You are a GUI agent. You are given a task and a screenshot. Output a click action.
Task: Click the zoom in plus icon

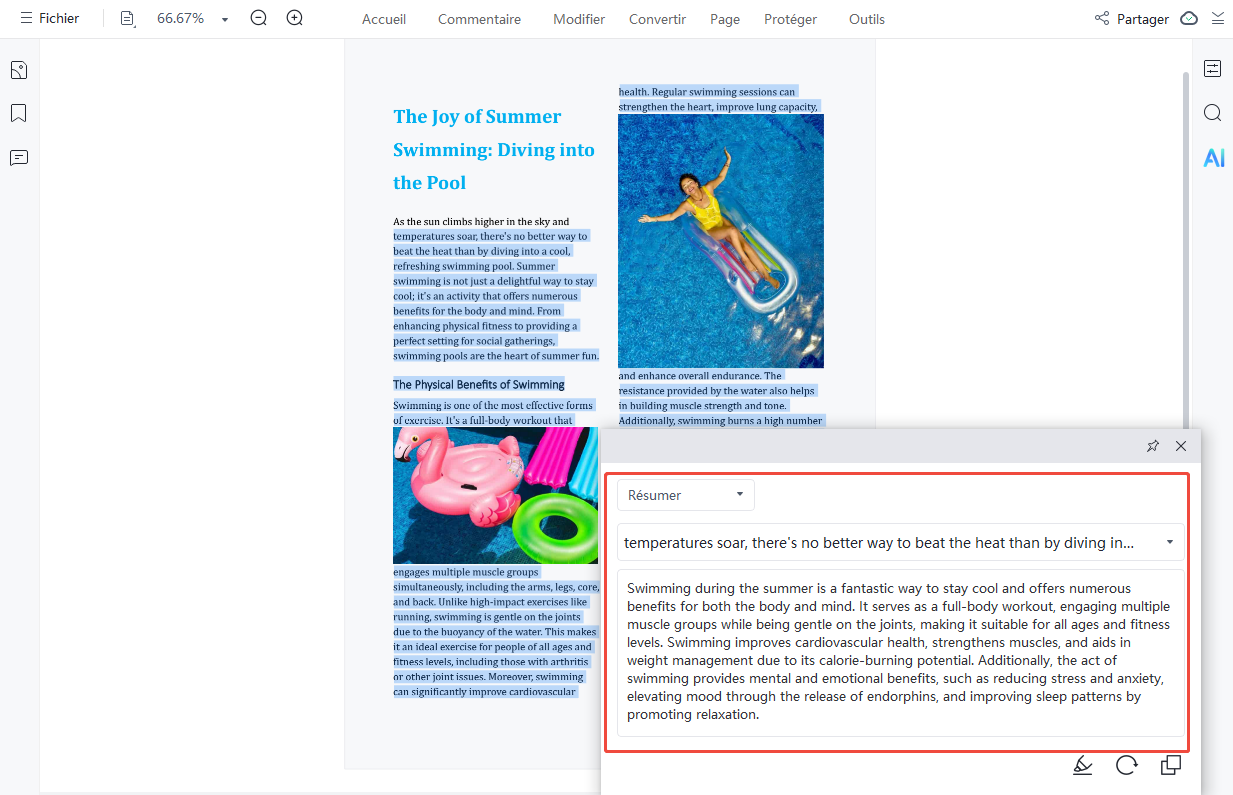[294, 19]
